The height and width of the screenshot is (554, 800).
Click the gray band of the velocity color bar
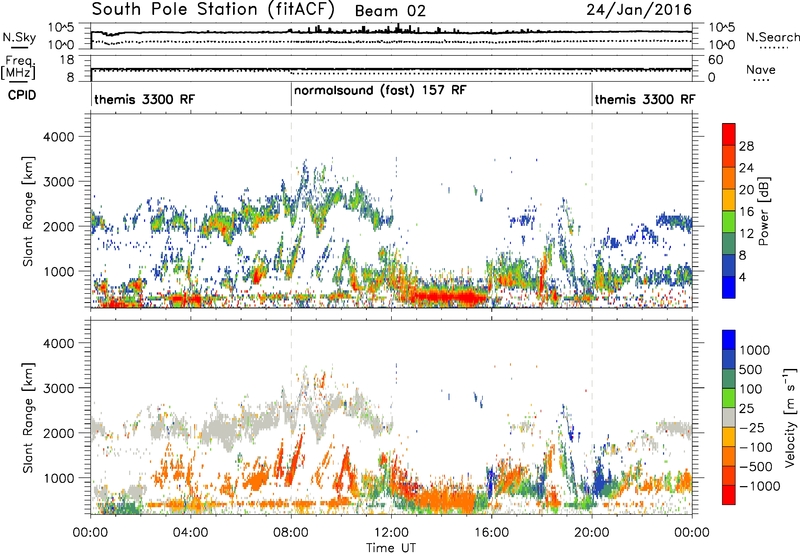click(729, 417)
